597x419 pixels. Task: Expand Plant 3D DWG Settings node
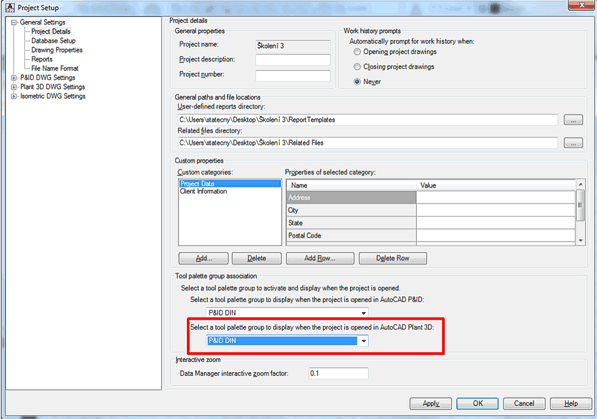click(x=14, y=87)
